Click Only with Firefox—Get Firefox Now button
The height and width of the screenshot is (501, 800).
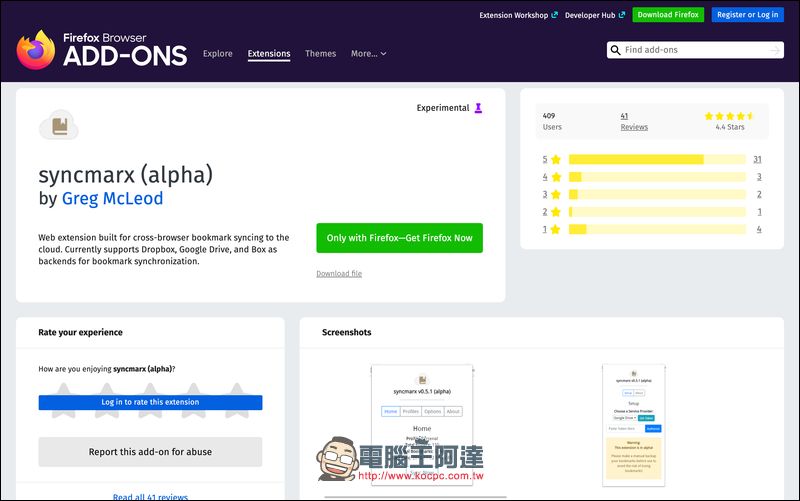click(399, 238)
